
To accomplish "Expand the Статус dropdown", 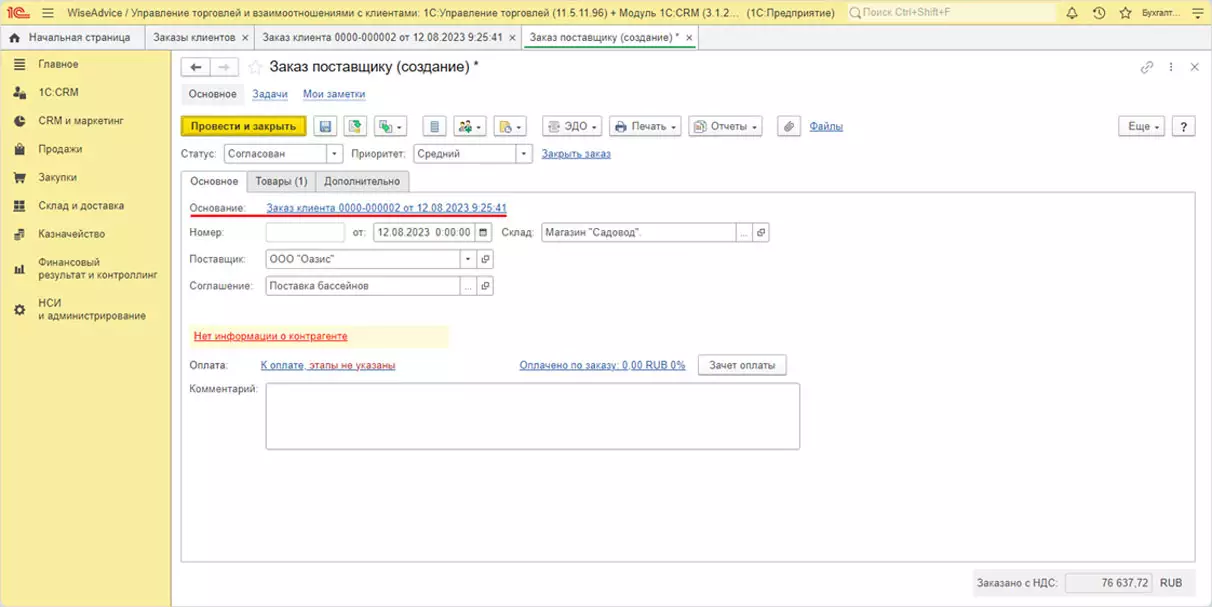I will click(334, 154).
